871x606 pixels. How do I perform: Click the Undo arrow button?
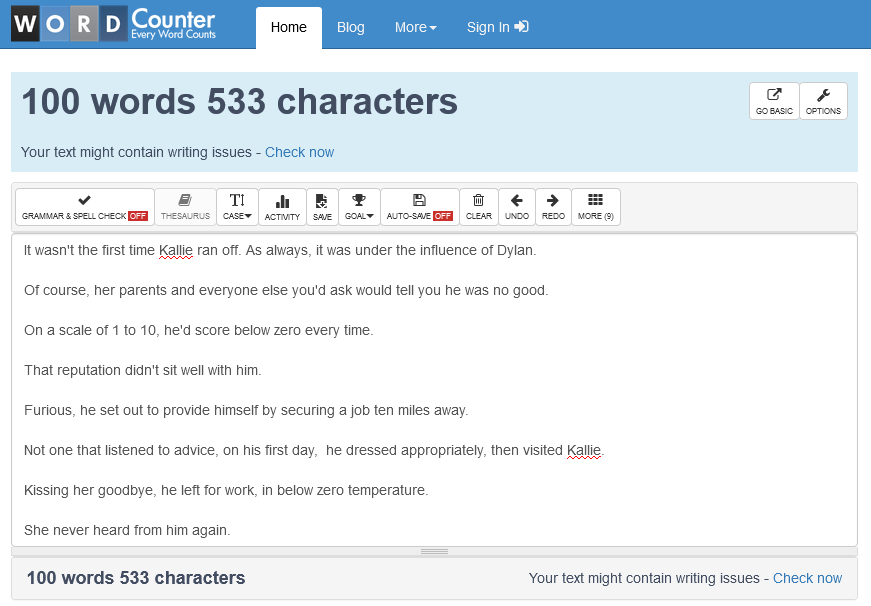tap(517, 207)
